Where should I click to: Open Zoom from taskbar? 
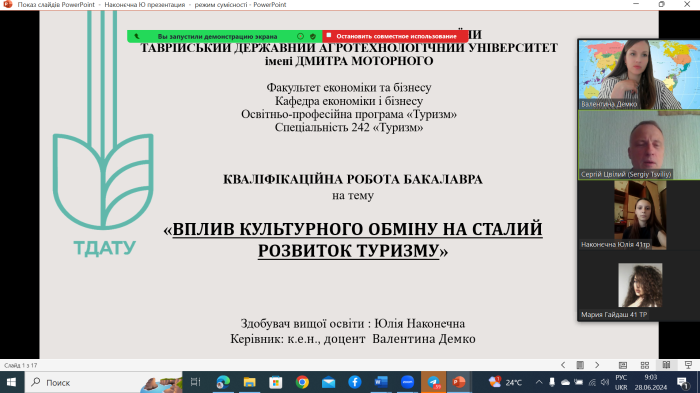[407, 382]
